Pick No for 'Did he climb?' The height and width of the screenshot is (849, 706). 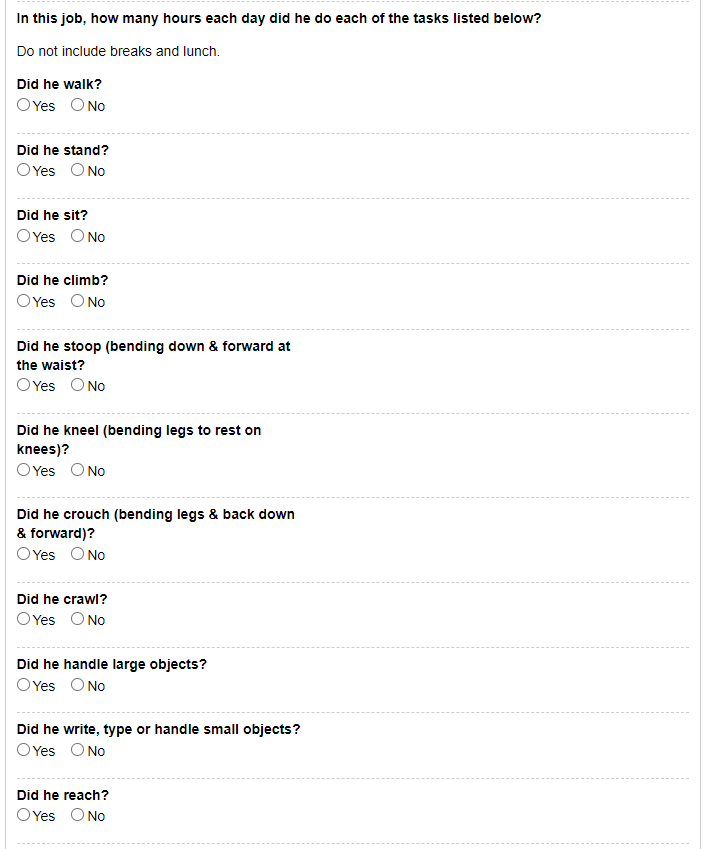click(x=77, y=301)
